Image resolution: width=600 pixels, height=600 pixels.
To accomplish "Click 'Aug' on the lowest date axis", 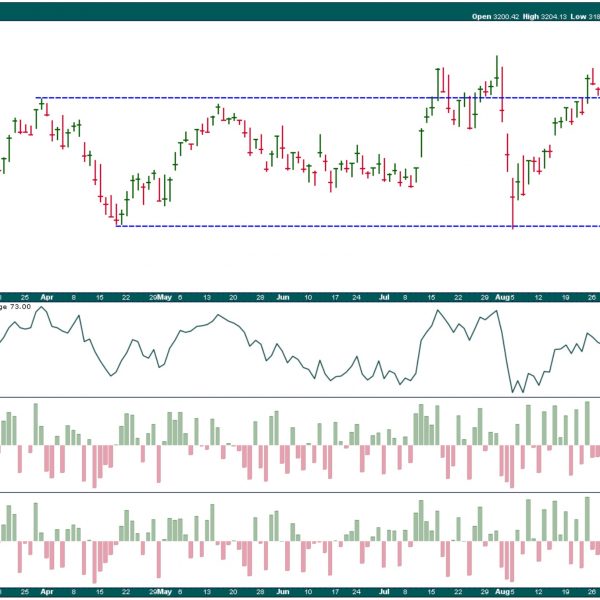I will [x=502, y=592].
